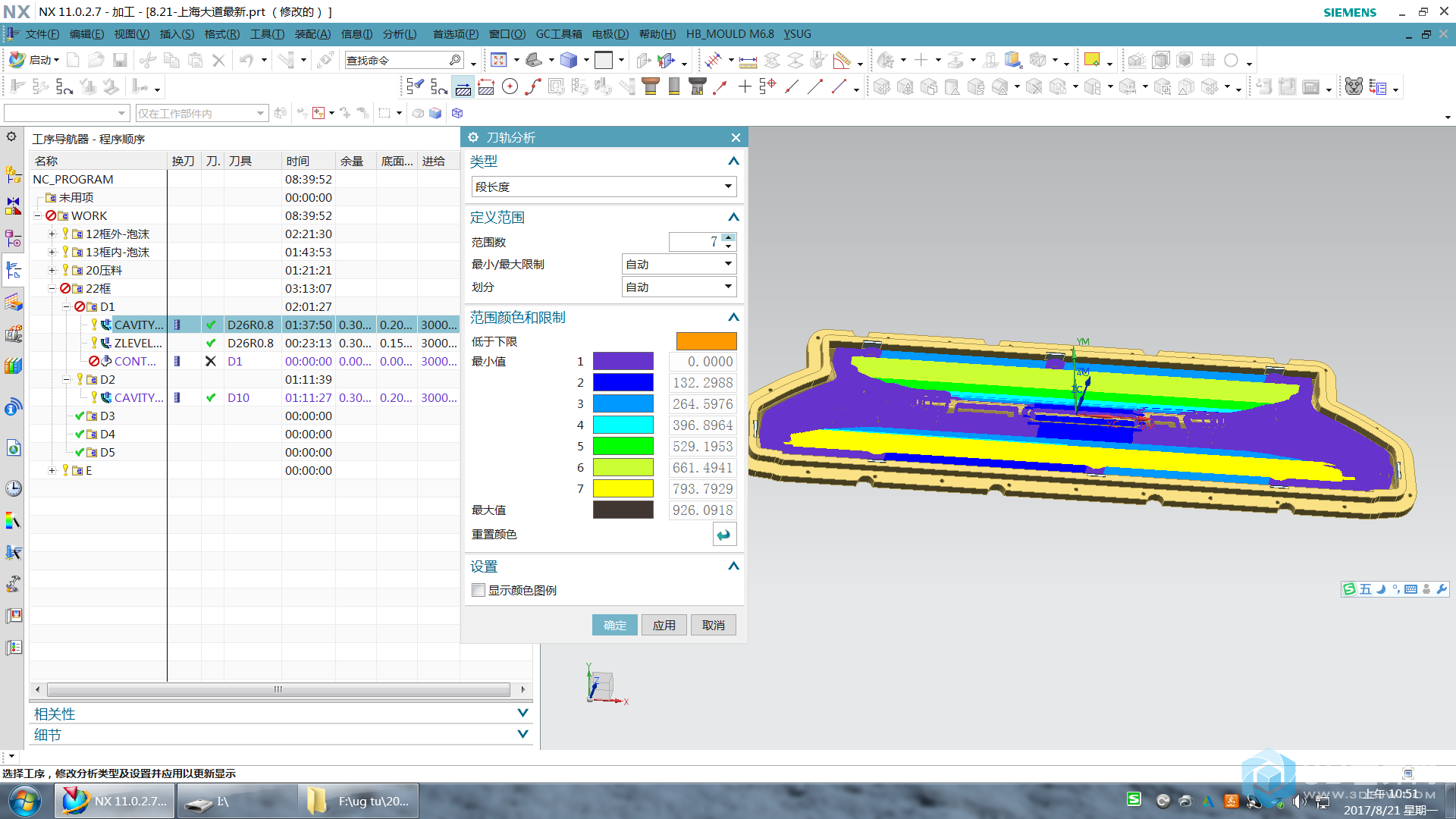This screenshot has width=1456, height=819.
Task: Click the red arrow hatched pattern icon
Action: (x=486, y=87)
